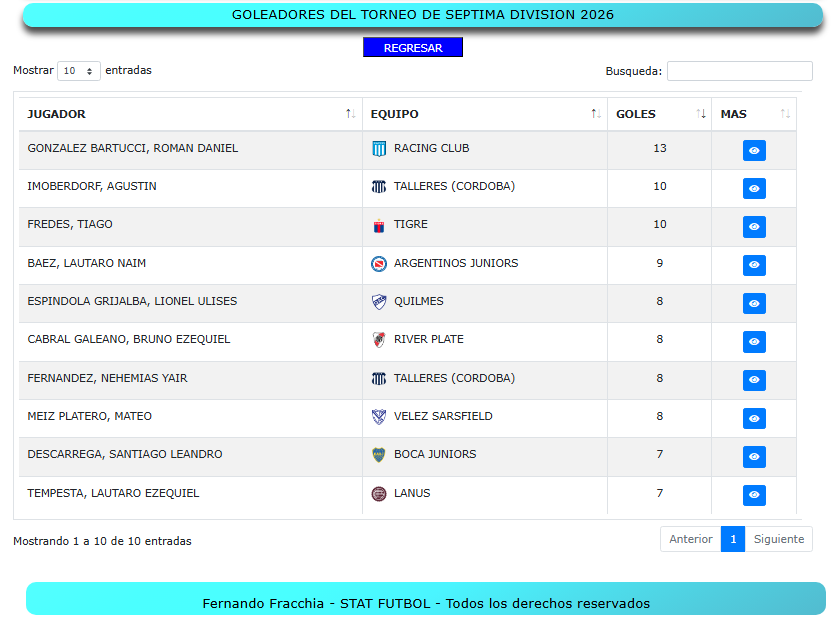Select TEMPESTA, LAUTARO EZEQUIEL name
This screenshot has width=837, height=627.
click(x=113, y=493)
